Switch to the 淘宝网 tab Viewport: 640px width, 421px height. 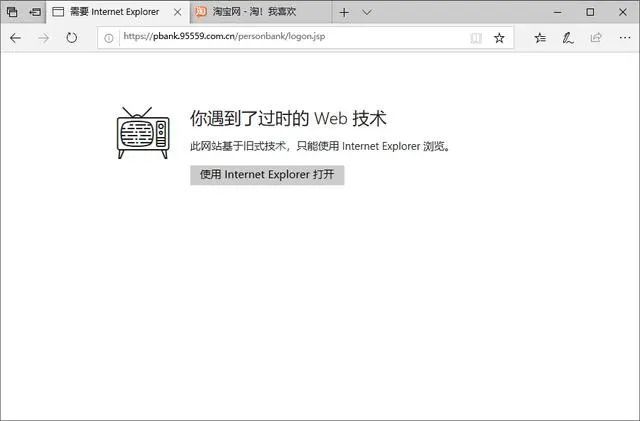pyautogui.click(x=260, y=12)
